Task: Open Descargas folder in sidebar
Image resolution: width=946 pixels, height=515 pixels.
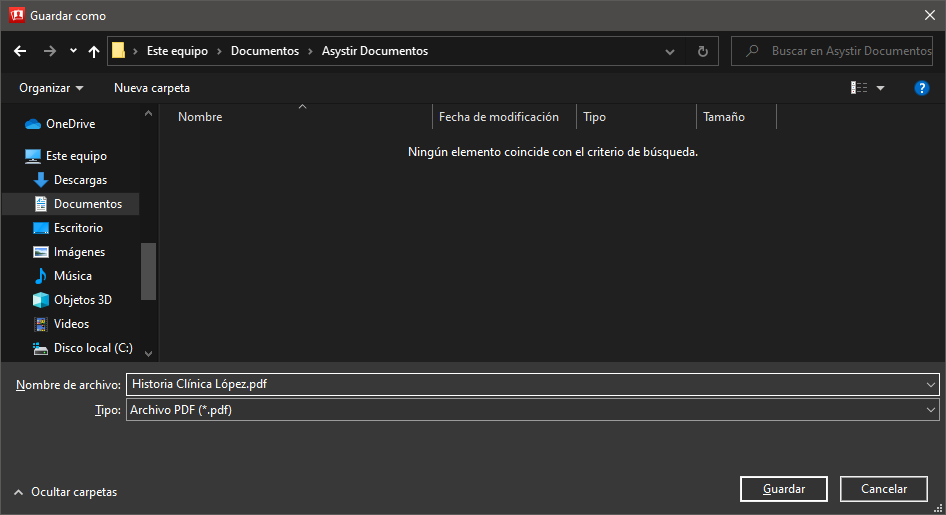Action: coord(80,180)
